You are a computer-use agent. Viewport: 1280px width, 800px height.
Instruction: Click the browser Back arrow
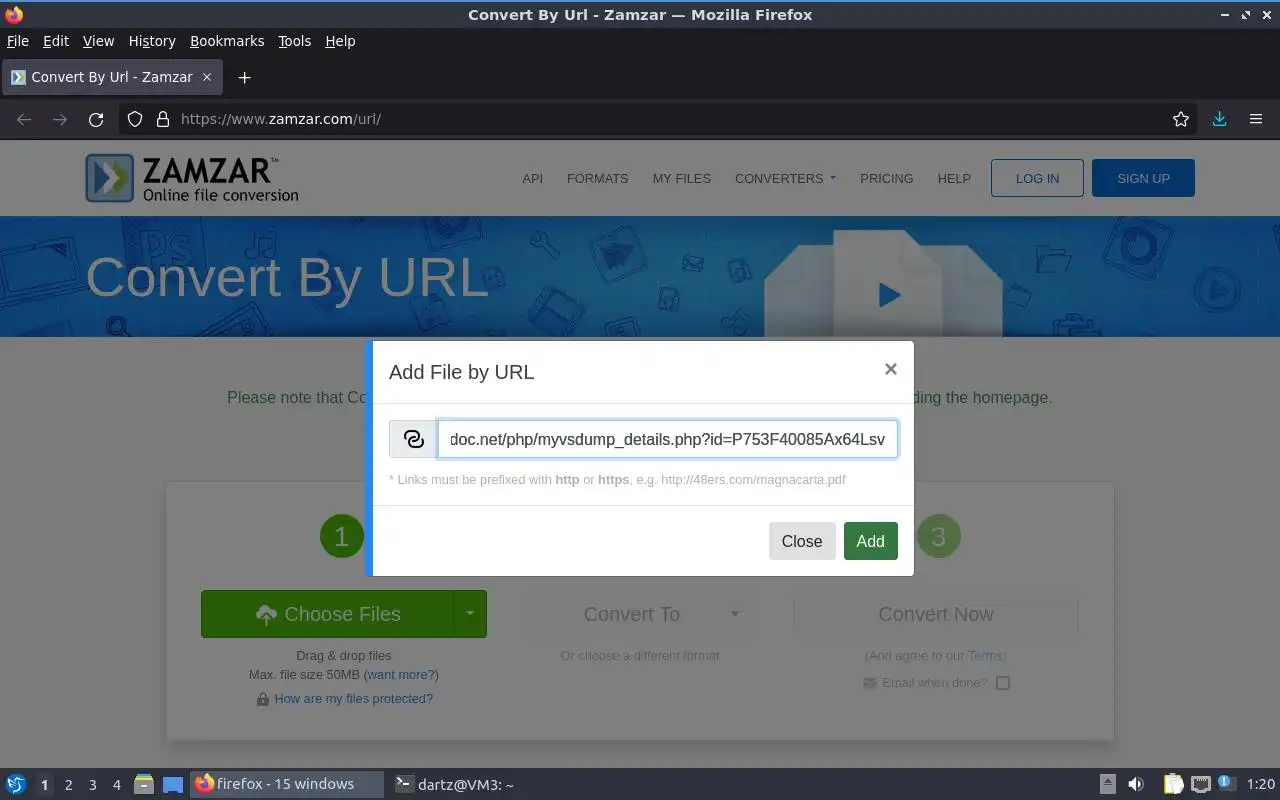[24, 119]
